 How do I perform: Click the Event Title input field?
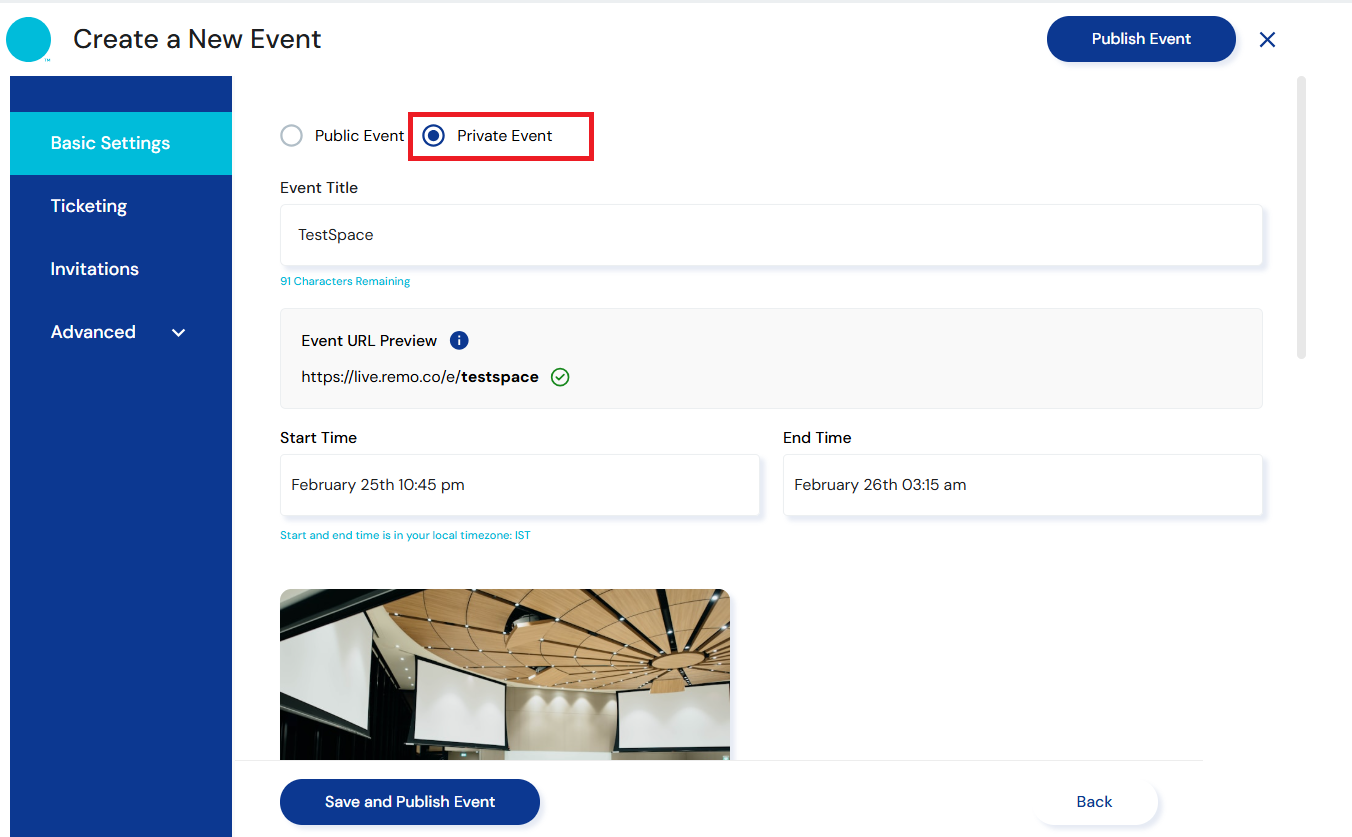(x=770, y=235)
